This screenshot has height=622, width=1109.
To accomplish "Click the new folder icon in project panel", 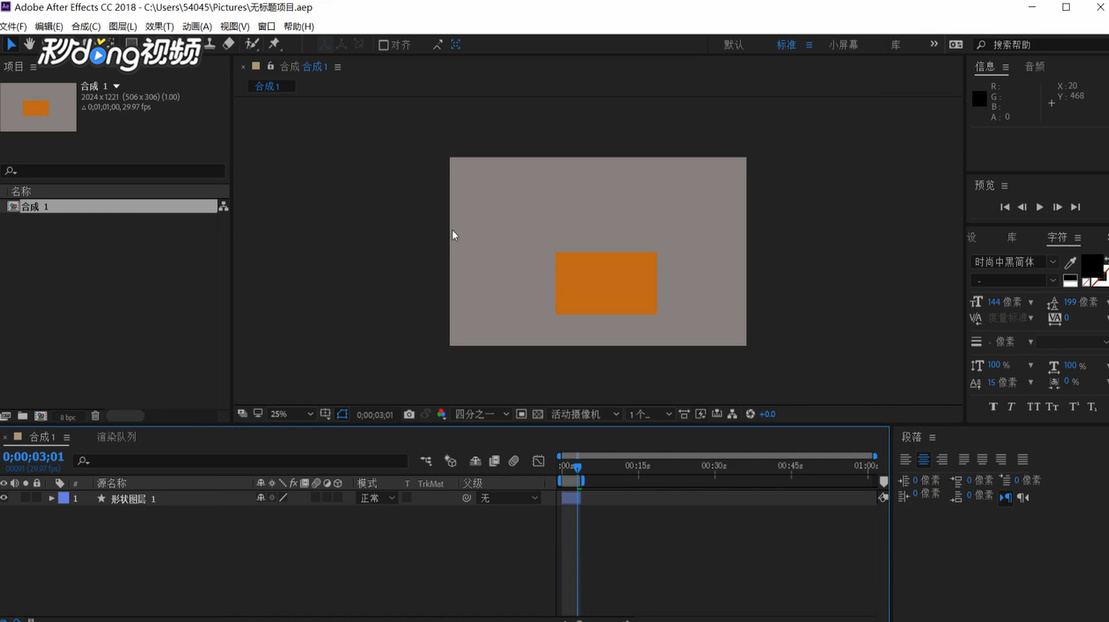I will pyautogui.click(x=23, y=416).
